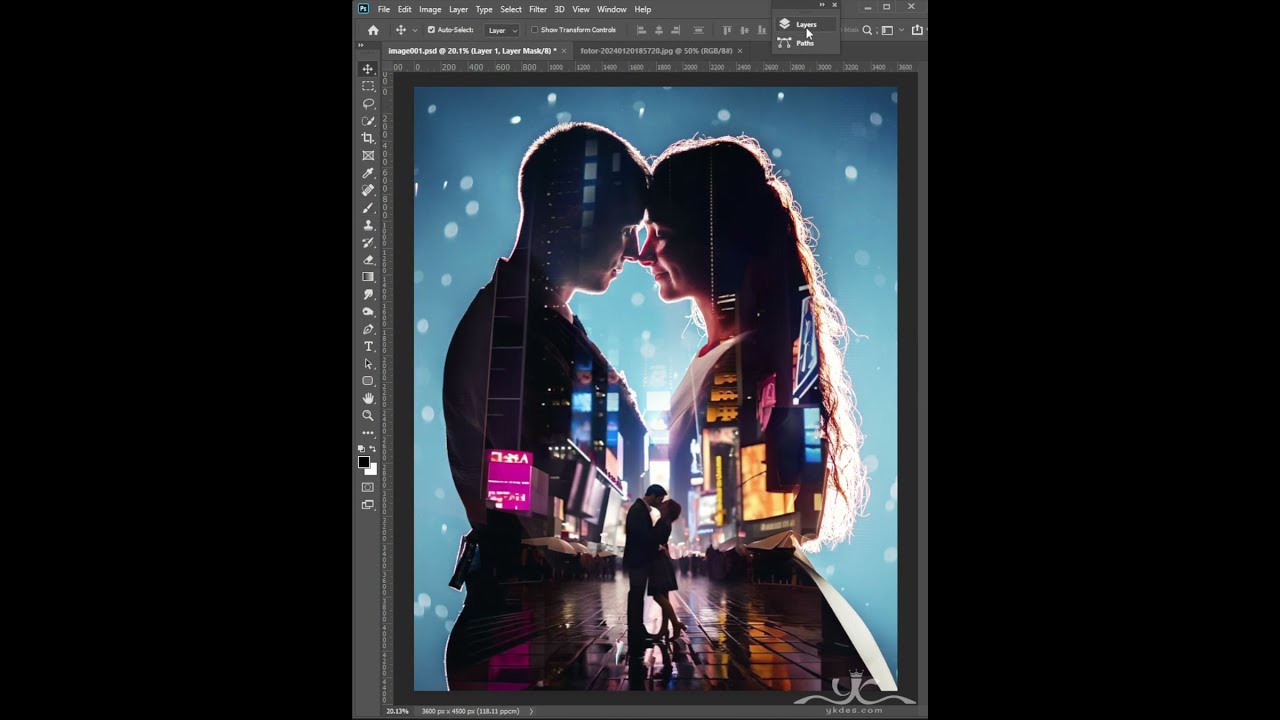The image size is (1280, 720).
Task: Click align left edges icon
Action: point(641,30)
